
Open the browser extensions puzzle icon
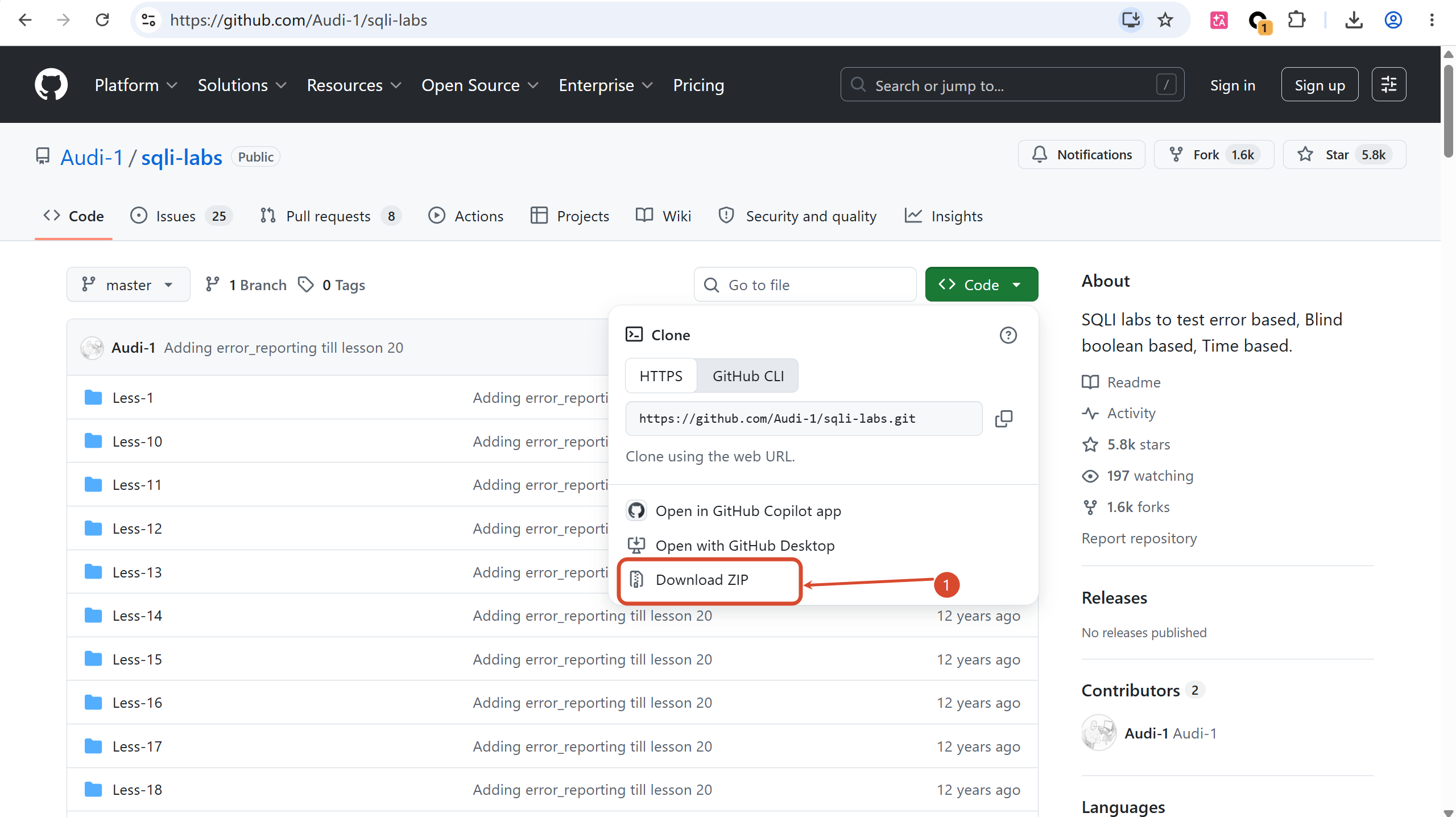click(x=1297, y=20)
